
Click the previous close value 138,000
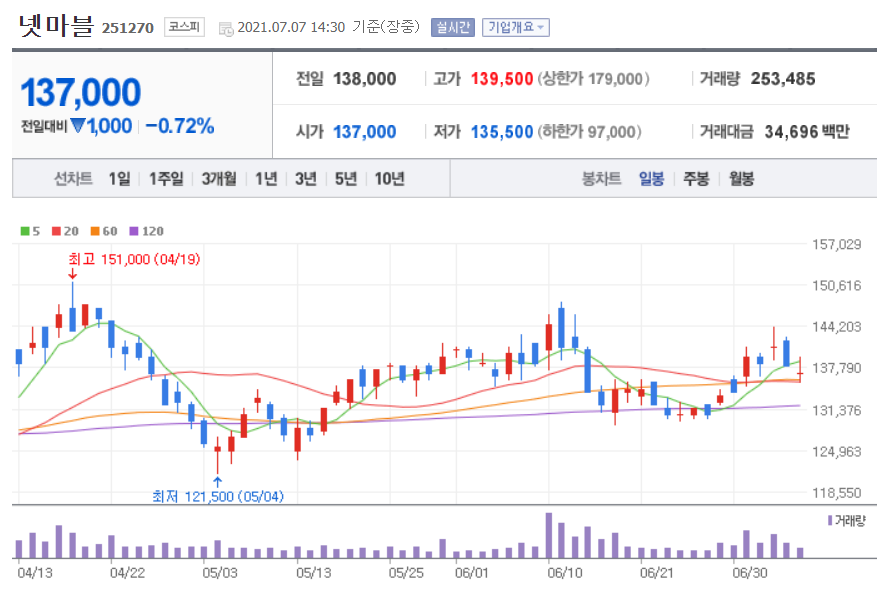click(x=365, y=79)
